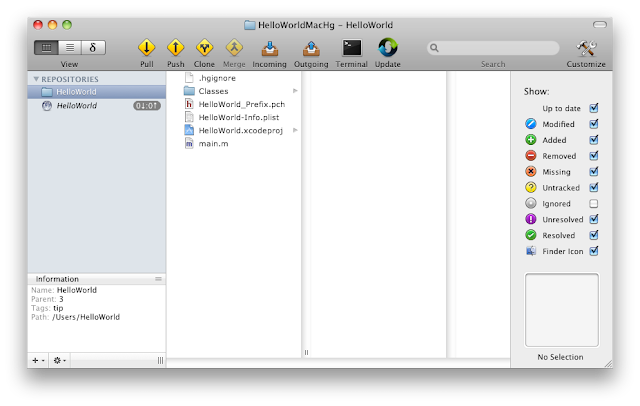Image resolution: width=640 pixels, height=406 pixels.
Task: Collapse the REPOSITORIES section triangle
Action: pos(36,79)
